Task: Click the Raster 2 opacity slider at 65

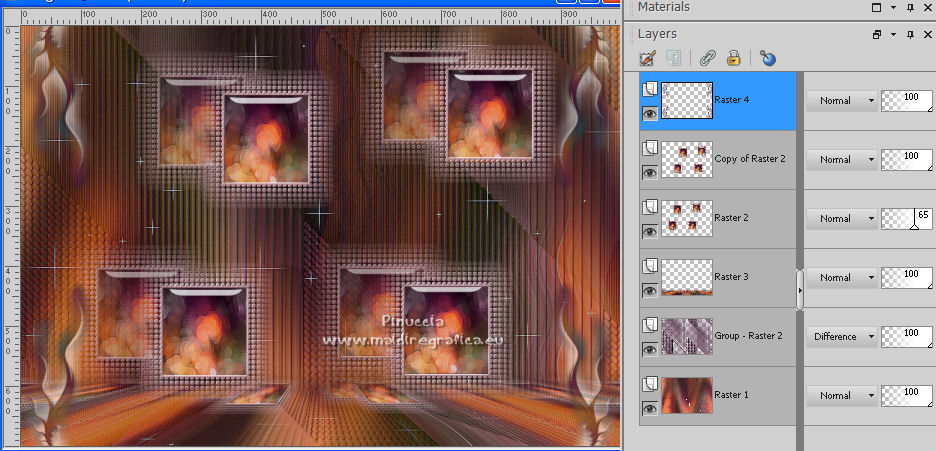Action: [907, 219]
